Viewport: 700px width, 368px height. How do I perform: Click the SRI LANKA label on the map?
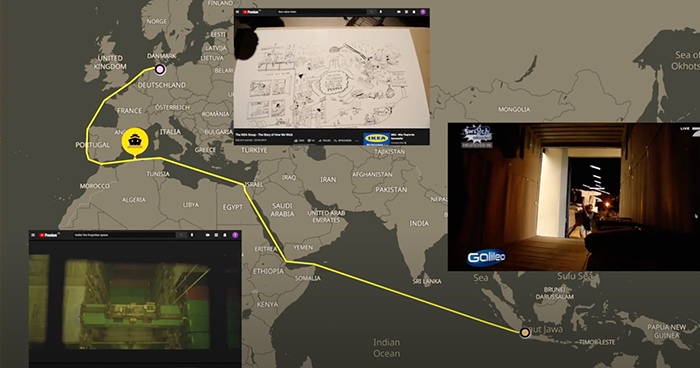(427, 281)
